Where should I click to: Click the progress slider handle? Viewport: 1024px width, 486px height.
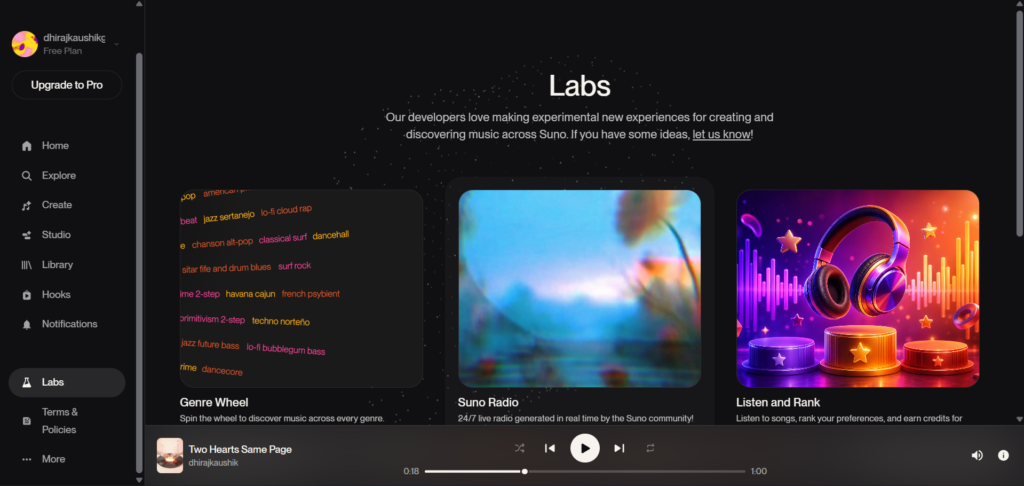tap(524, 471)
